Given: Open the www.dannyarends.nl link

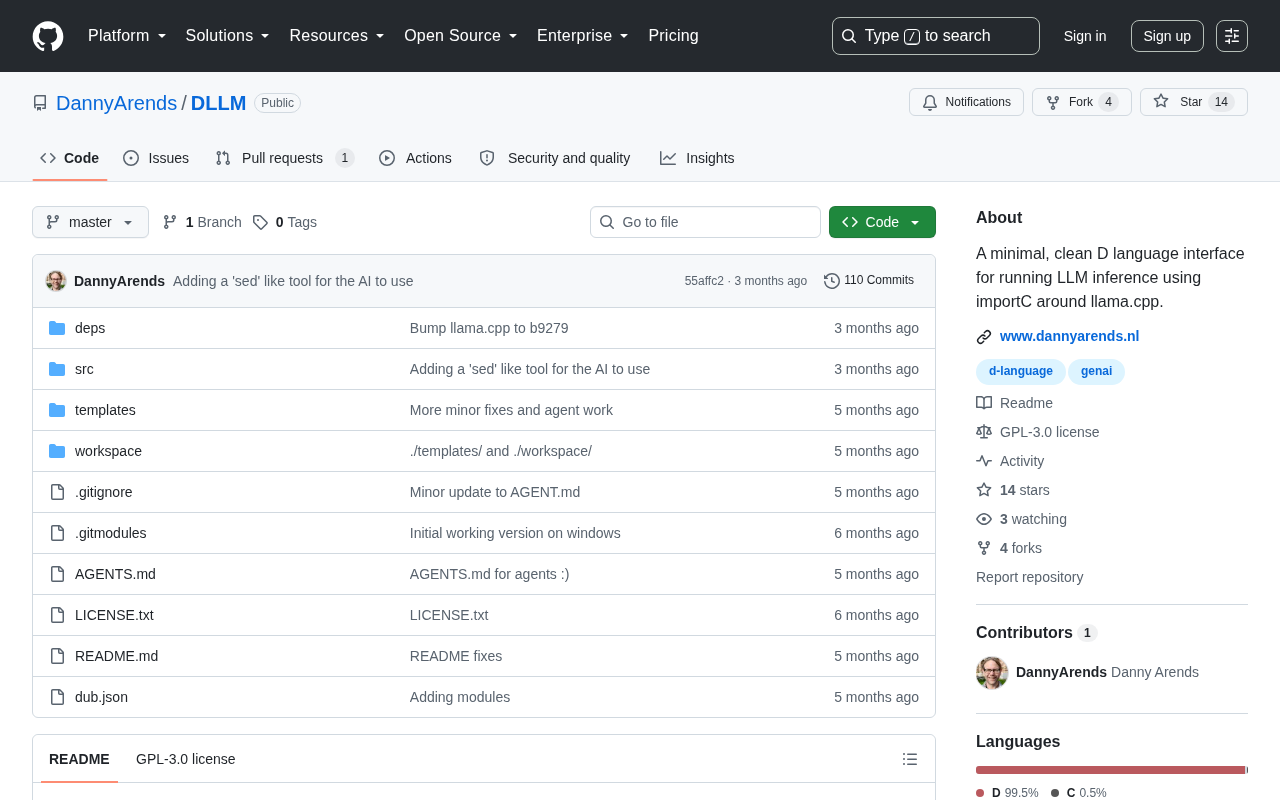Looking at the screenshot, I should tap(1069, 336).
